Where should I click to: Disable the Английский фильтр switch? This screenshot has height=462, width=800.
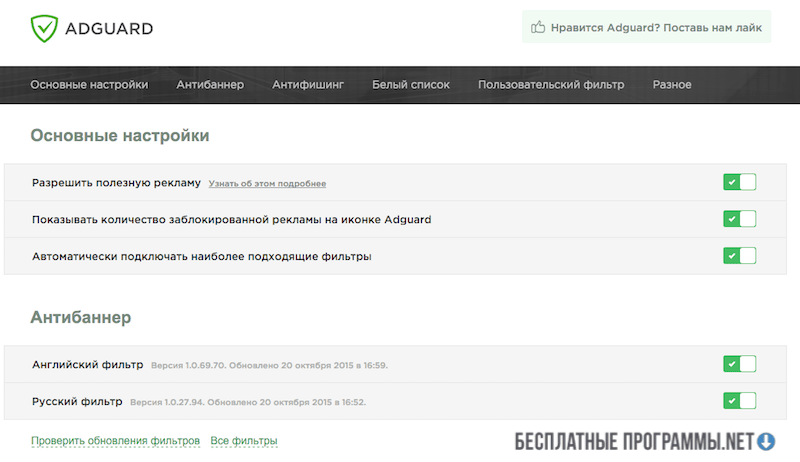pos(739,364)
